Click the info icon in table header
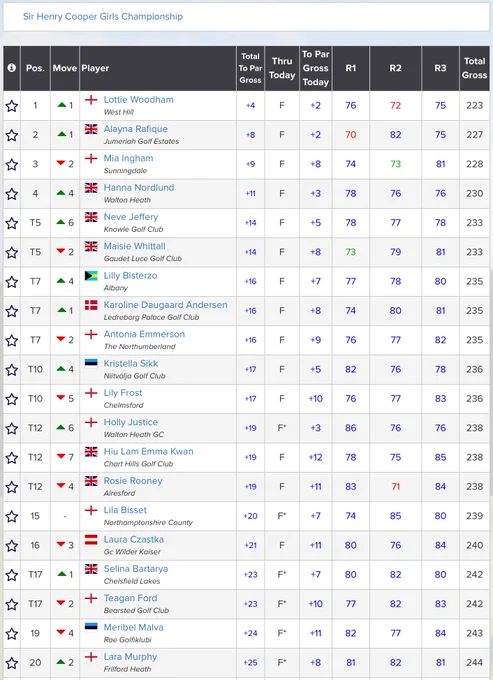This screenshot has width=493, height=680. point(12,68)
